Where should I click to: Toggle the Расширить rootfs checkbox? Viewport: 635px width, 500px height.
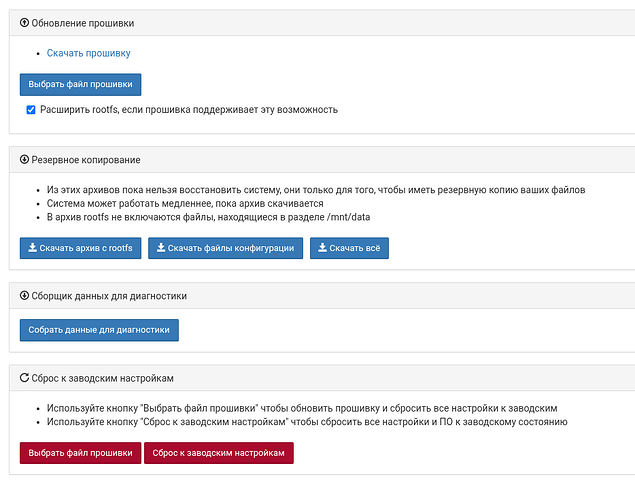[31, 110]
